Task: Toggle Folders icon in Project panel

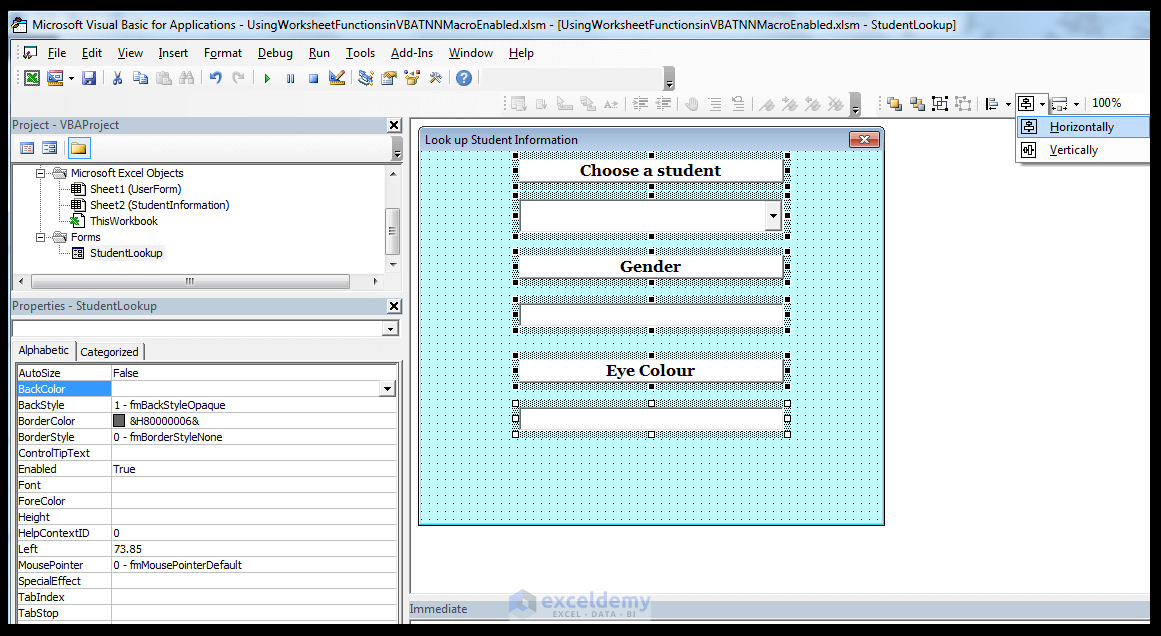Action: pos(78,148)
